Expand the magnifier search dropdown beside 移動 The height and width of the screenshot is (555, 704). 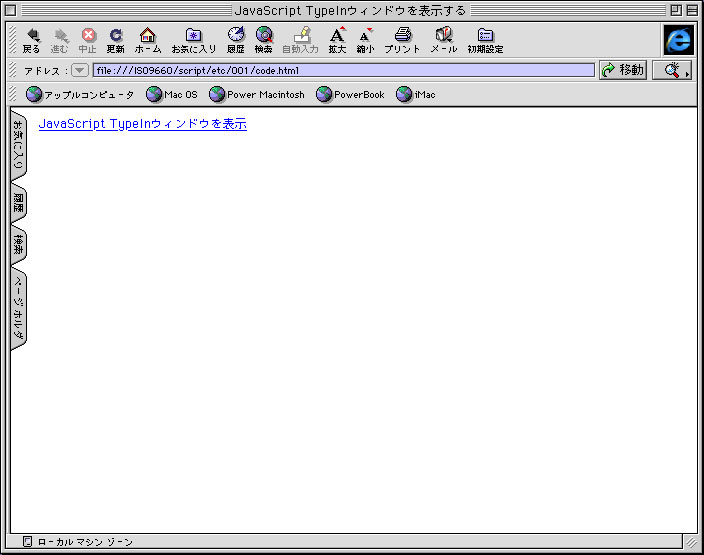click(672, 70)
